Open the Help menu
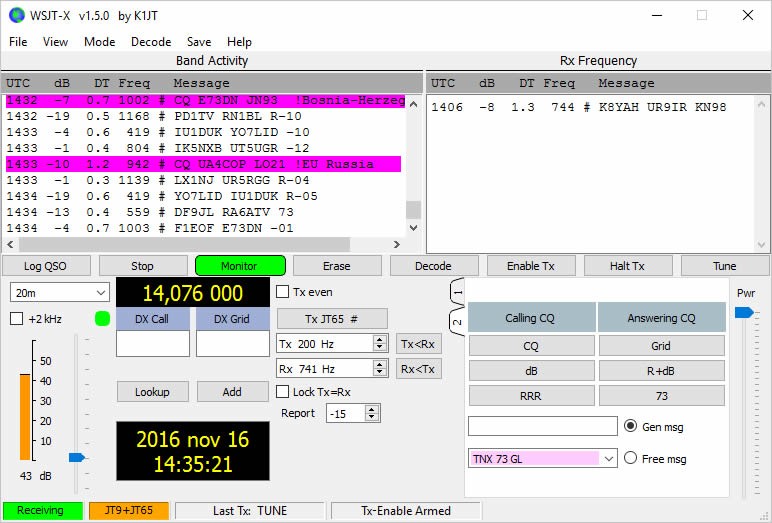Screen dimensions: 772x523 tap(239, 42)
